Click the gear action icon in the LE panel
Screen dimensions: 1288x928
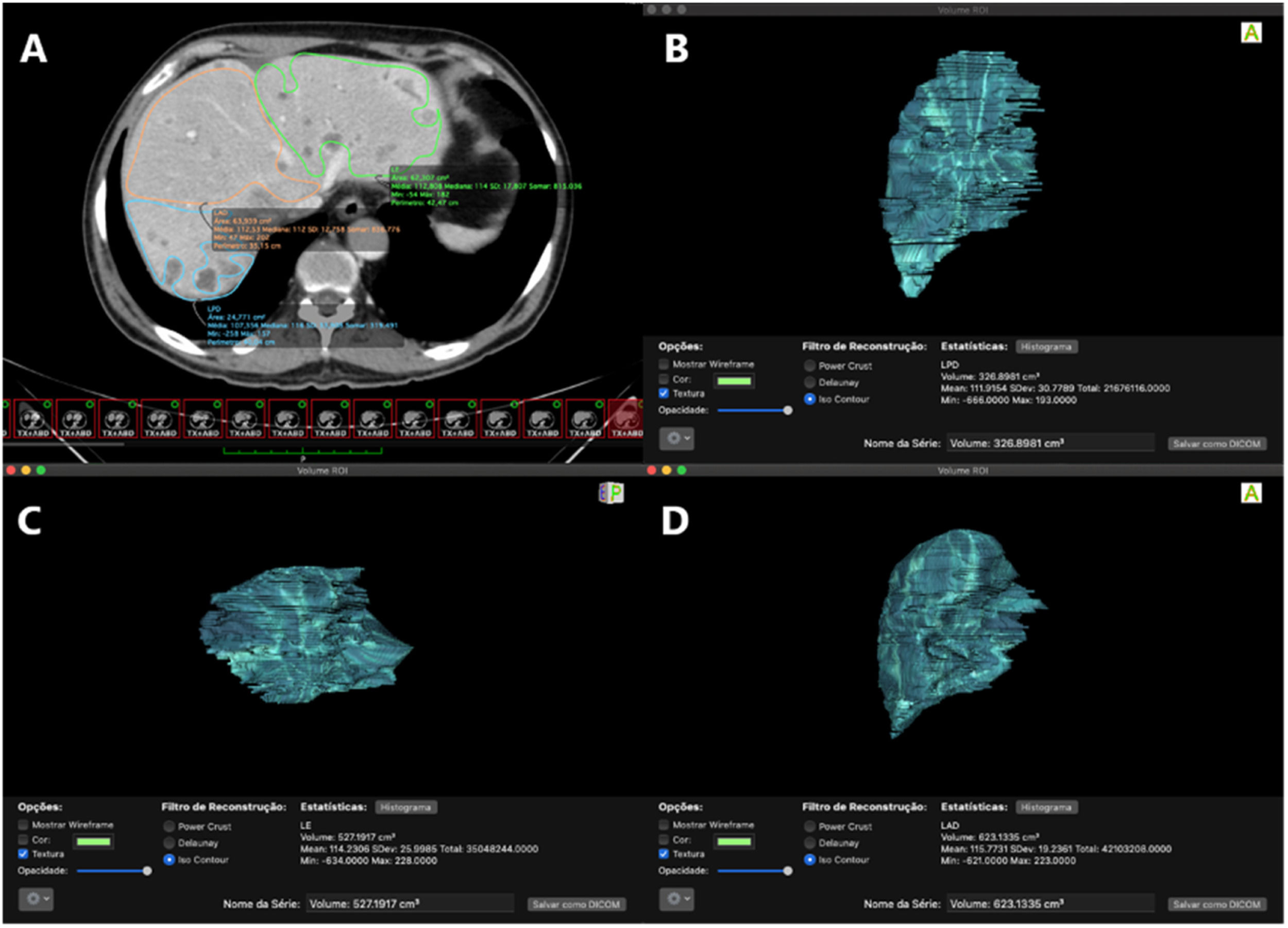(x=35, y=899)
